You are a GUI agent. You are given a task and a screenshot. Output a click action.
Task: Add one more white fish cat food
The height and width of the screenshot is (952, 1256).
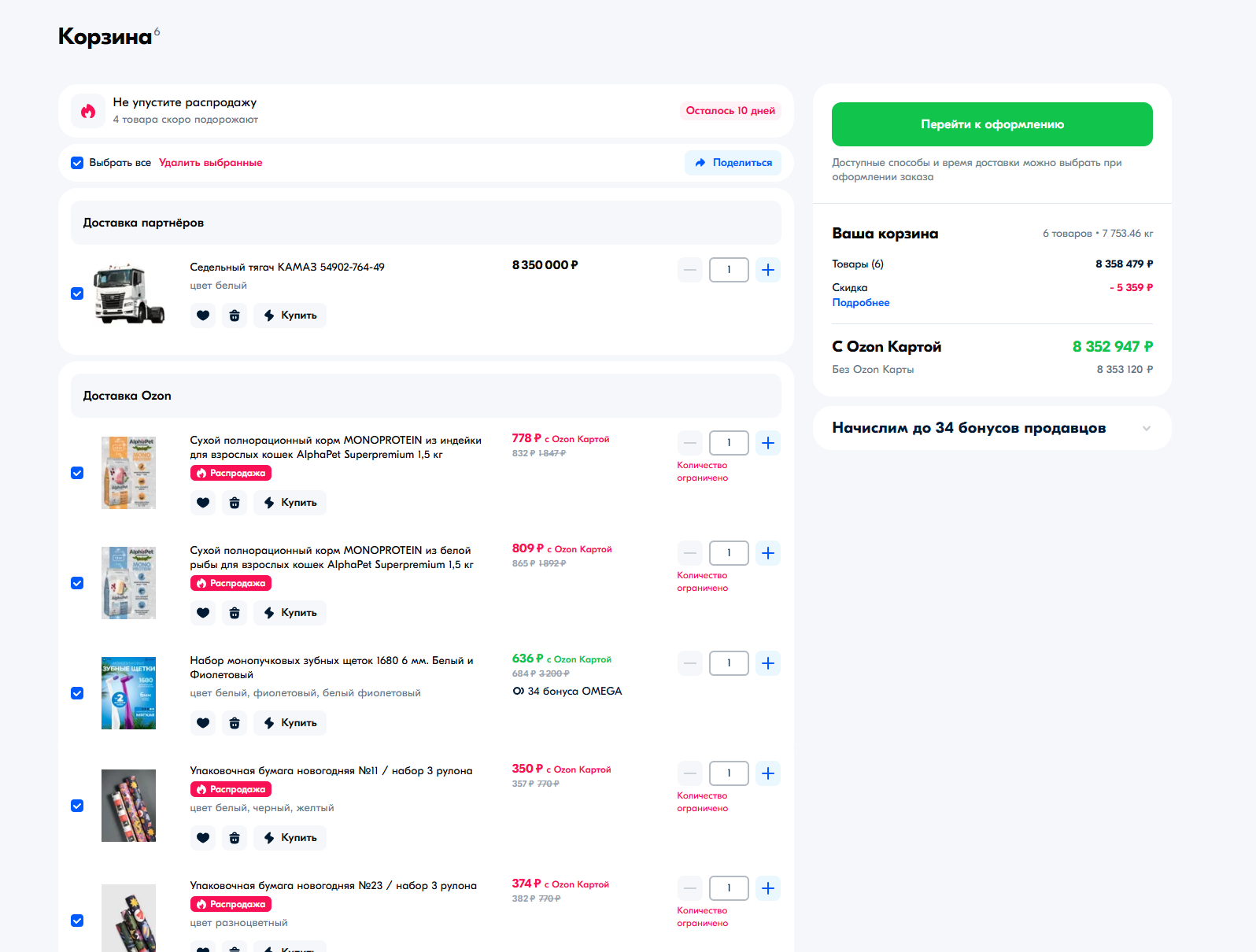point(768,553)
